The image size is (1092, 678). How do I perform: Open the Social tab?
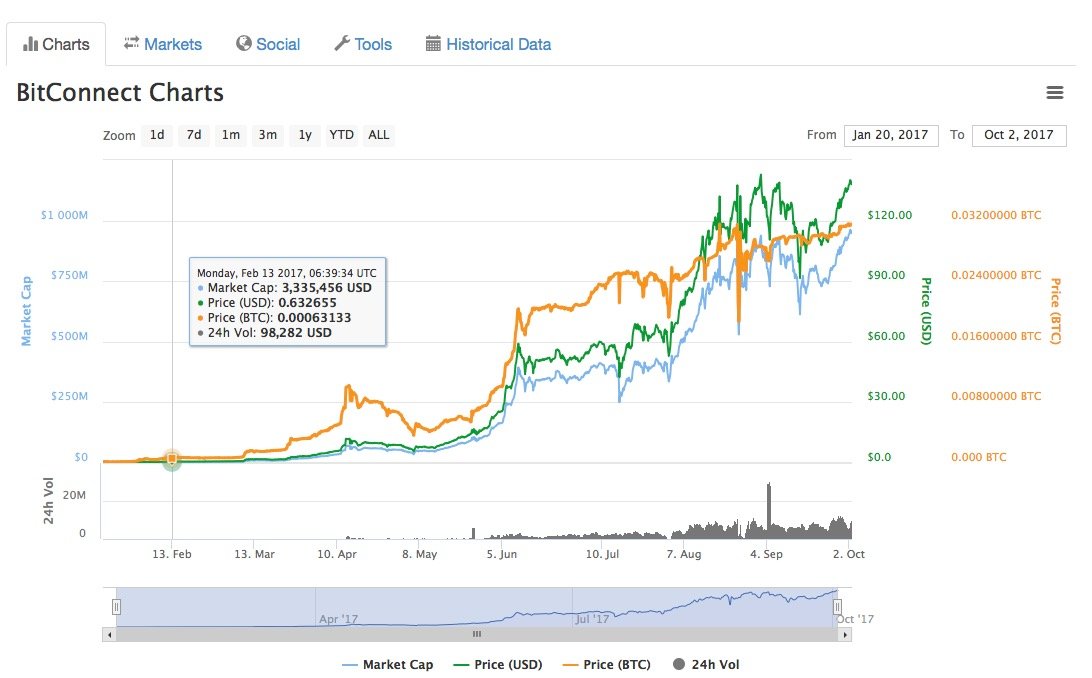[268, 44]
